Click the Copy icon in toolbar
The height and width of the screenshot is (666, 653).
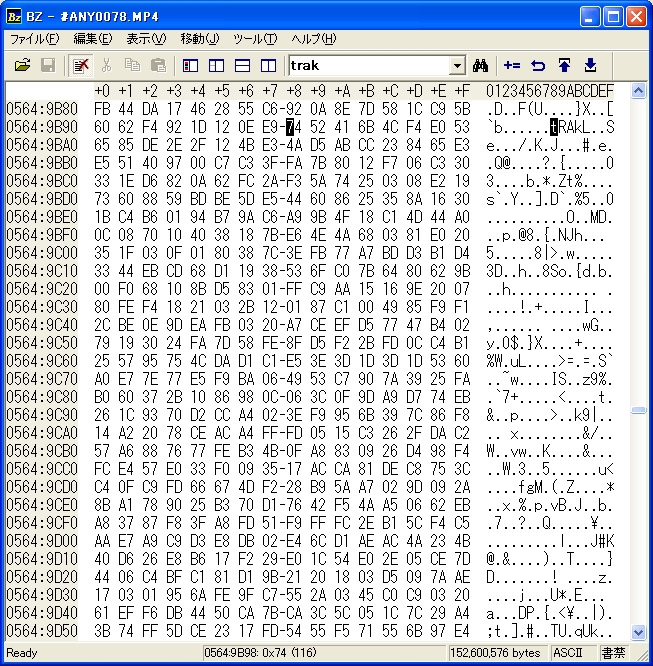coord(132,65)
